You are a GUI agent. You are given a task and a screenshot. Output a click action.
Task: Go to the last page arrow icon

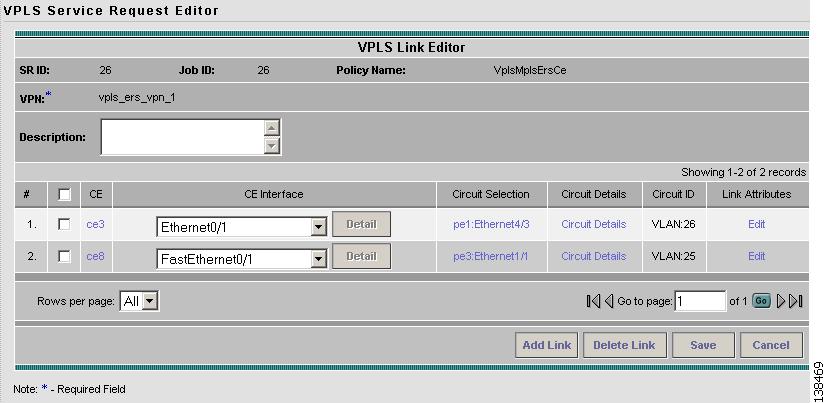pyautogui.click(x=796, y=301)
